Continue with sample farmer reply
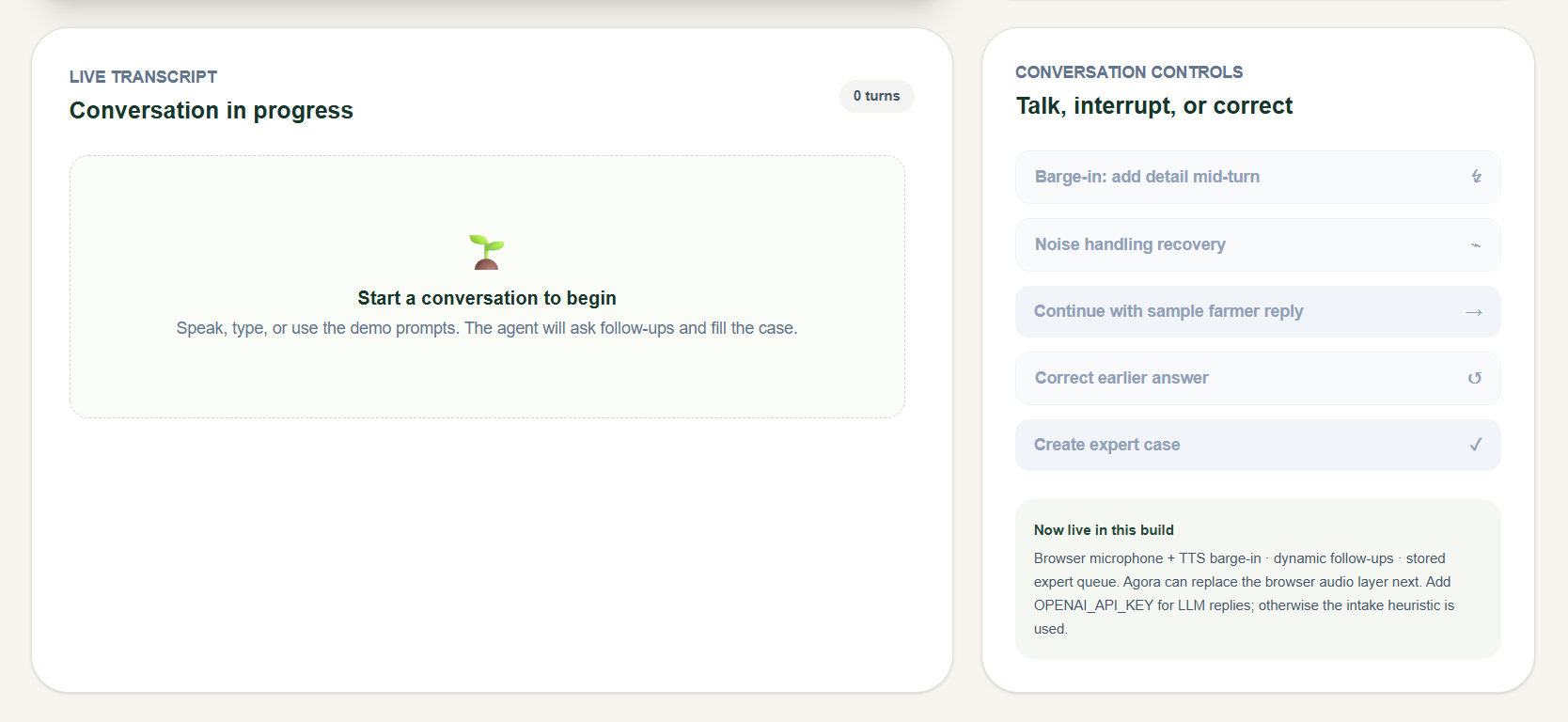This screenshot has height=722, width=1568. [x=1258, y=311]
